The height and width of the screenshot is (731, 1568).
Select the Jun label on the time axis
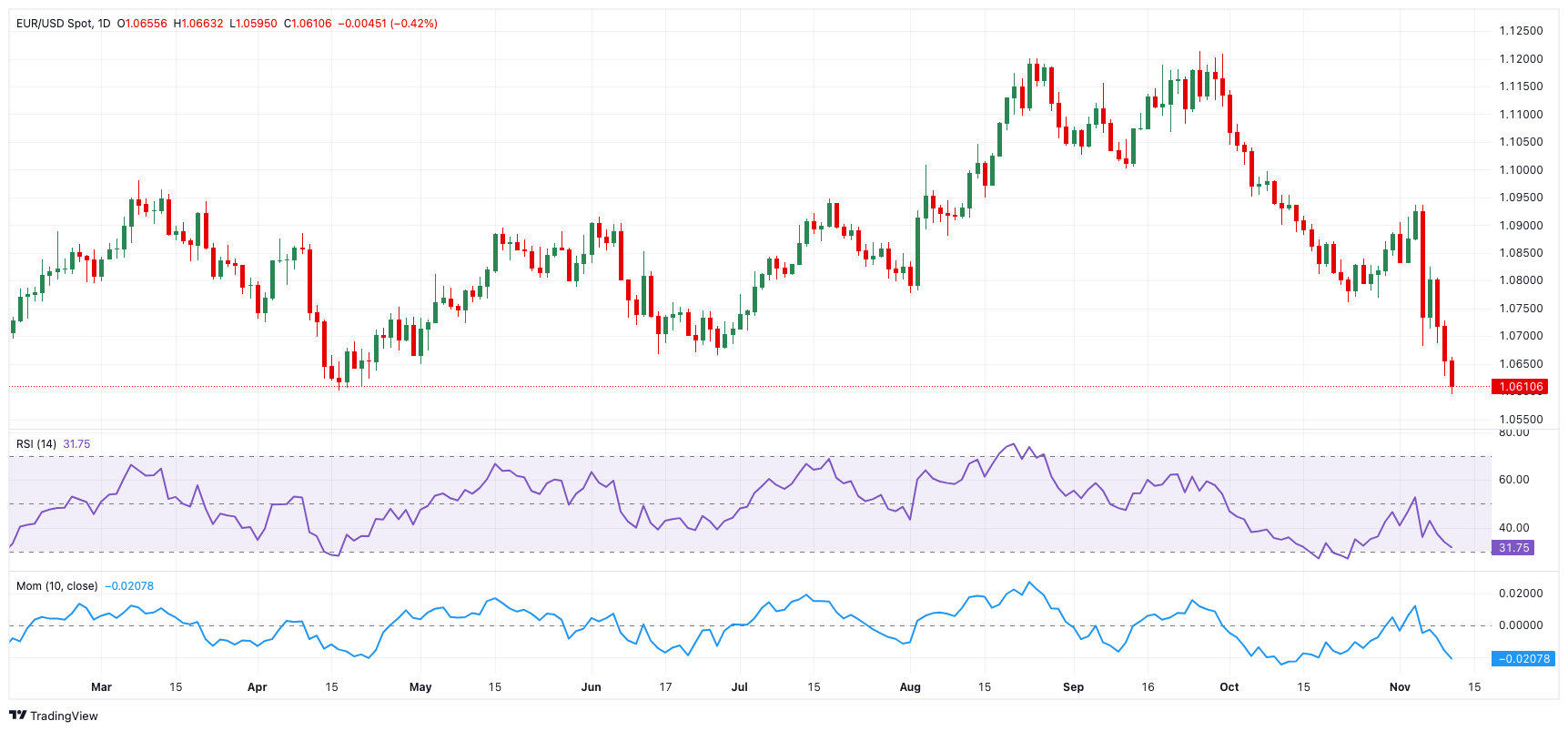click(592, 687)
